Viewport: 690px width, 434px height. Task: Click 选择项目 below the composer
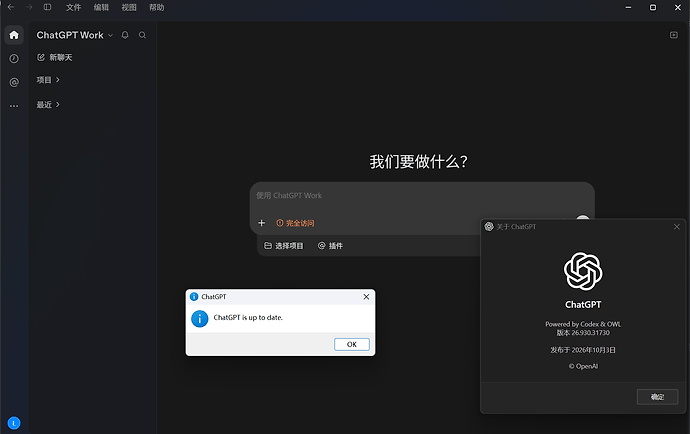[x=284, y=246]
